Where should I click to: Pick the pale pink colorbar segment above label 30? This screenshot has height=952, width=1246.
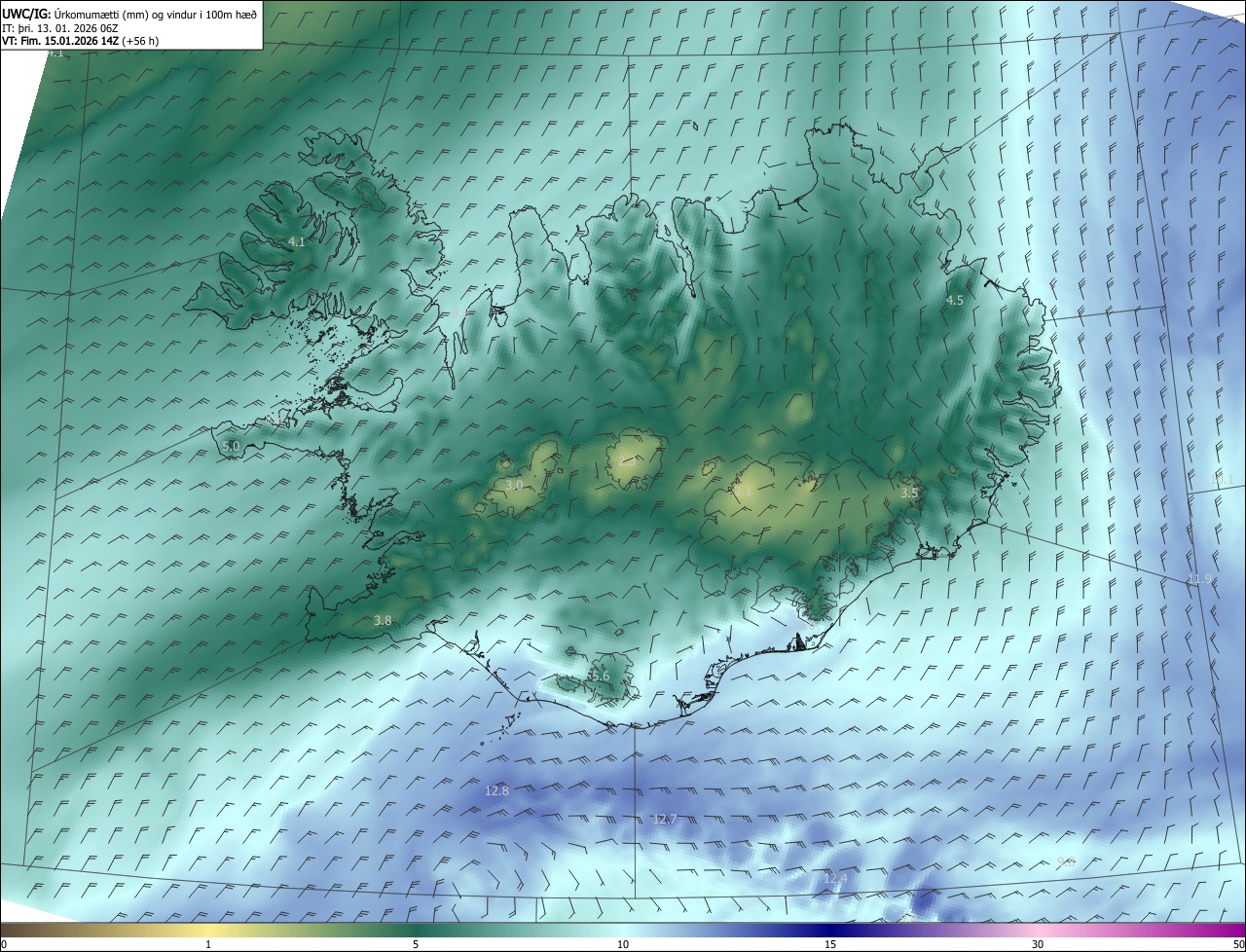1038,930
